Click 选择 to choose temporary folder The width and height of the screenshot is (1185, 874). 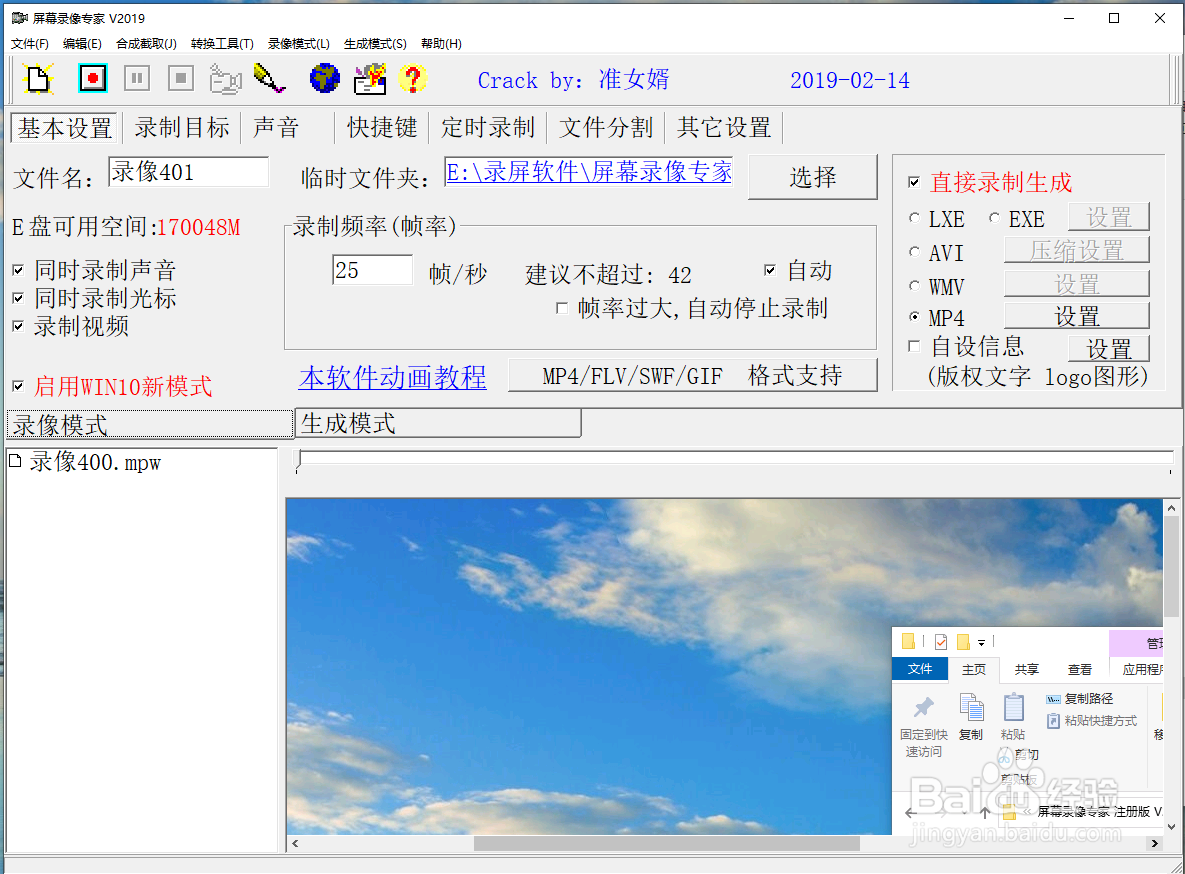point(812,177)
